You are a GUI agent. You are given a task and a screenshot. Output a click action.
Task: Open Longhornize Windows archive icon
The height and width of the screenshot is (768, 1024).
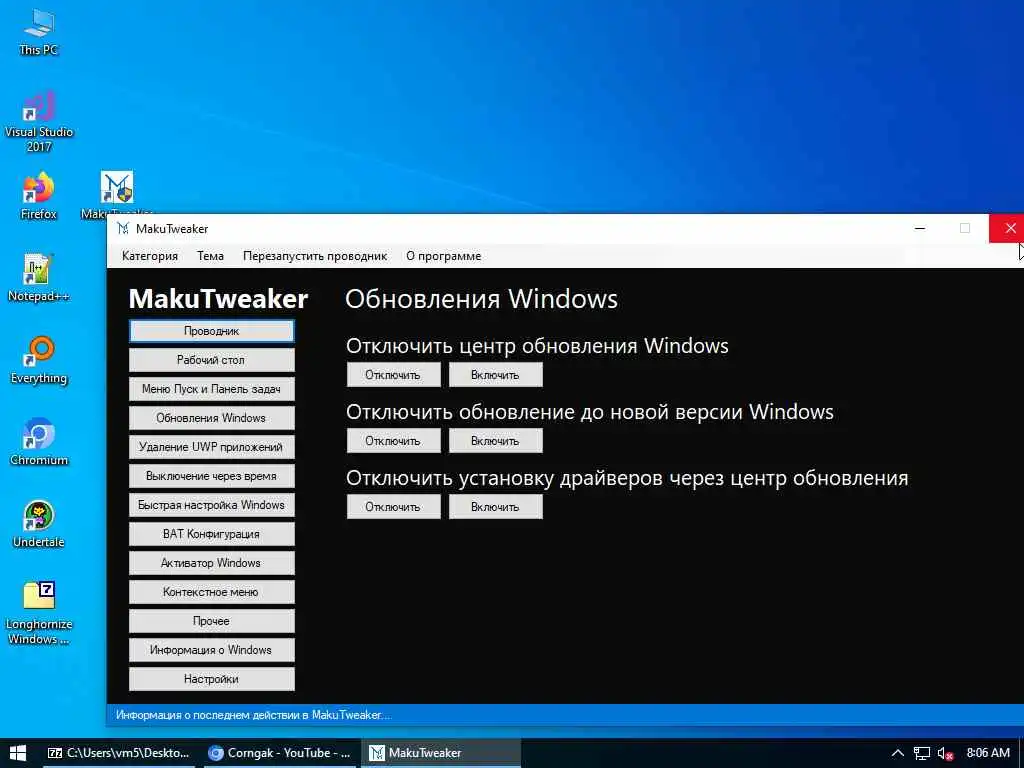pos(39,613)
